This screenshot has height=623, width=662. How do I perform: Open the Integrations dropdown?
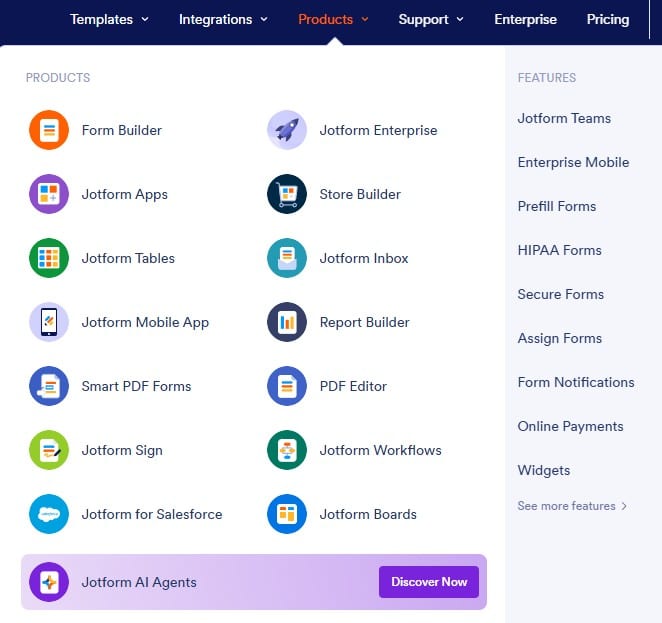pyautogui.click(x=223, y=19)
